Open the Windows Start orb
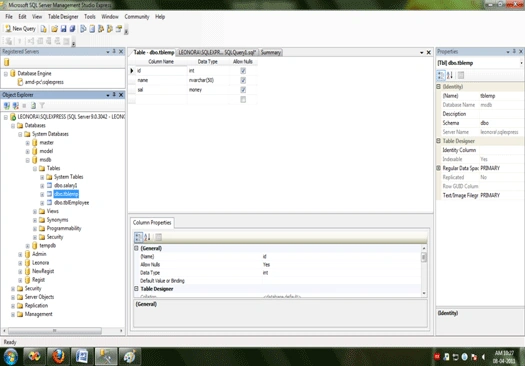The height and width of the screenshot is (366, 525). (x=10, y=357)
